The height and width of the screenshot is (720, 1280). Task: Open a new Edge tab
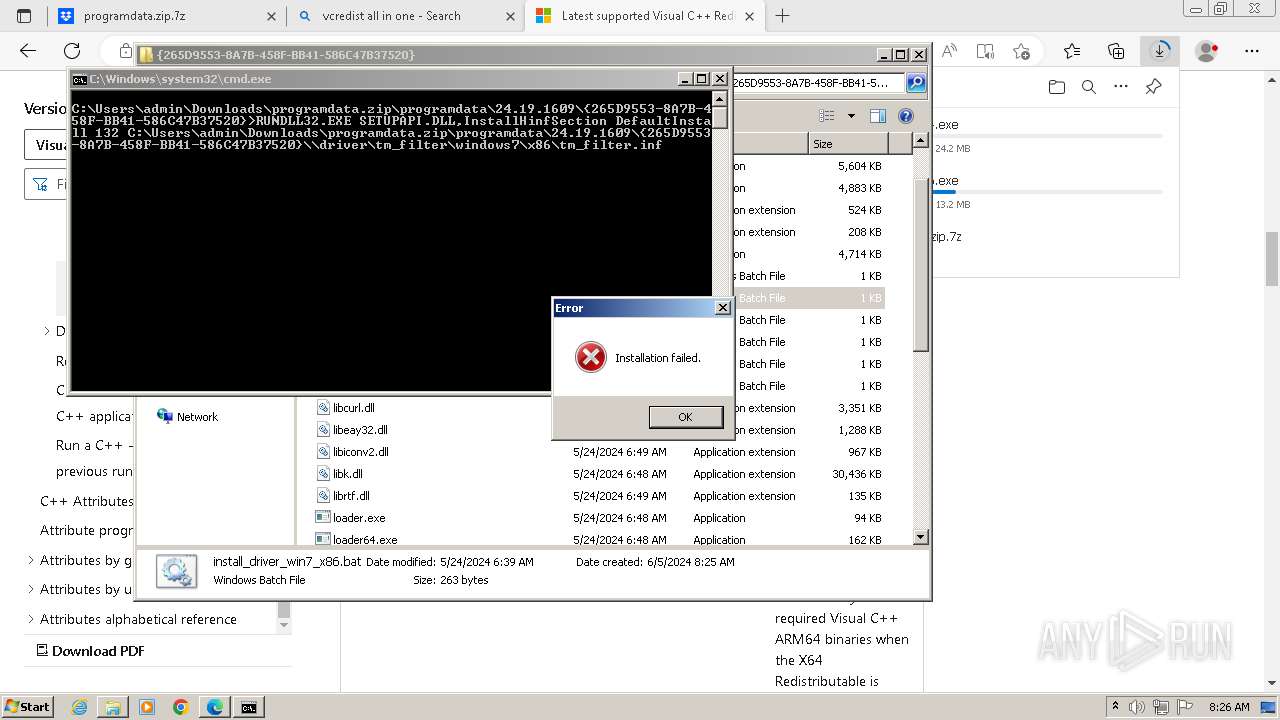(782, 16)
